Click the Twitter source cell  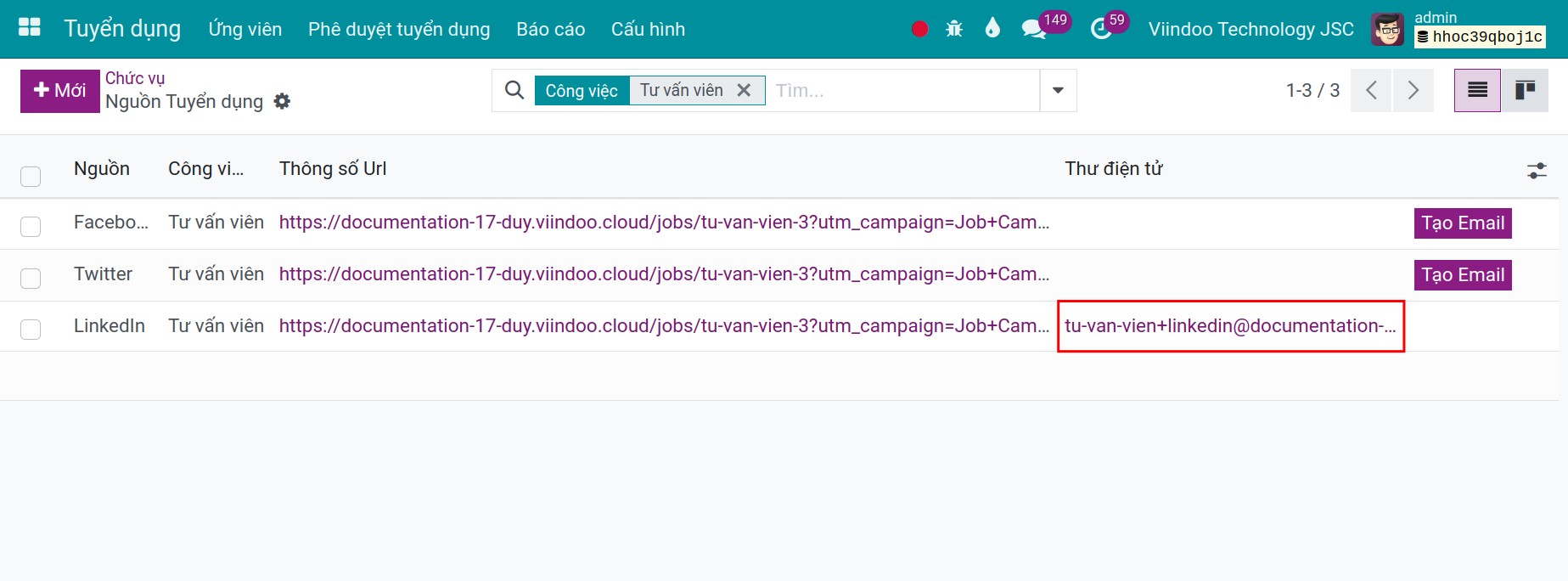tap(103, 274)
